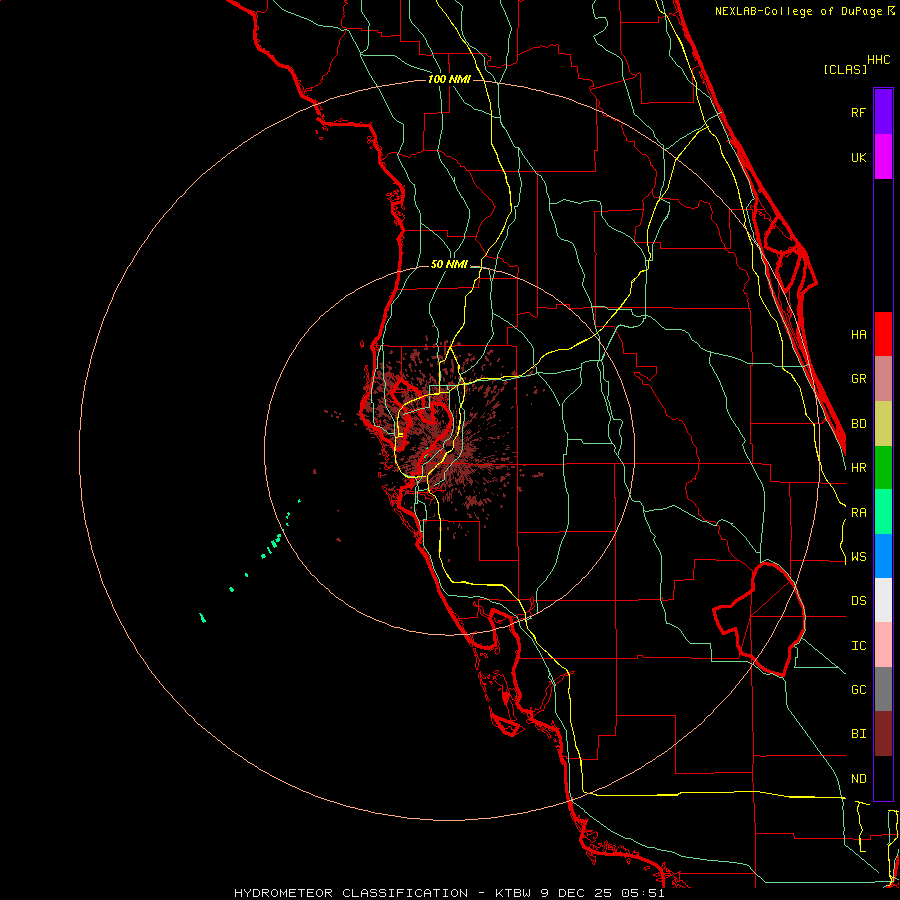This screenshot has height=900, width=900.
Task: Click the HHC product code label
Action: 878,60
